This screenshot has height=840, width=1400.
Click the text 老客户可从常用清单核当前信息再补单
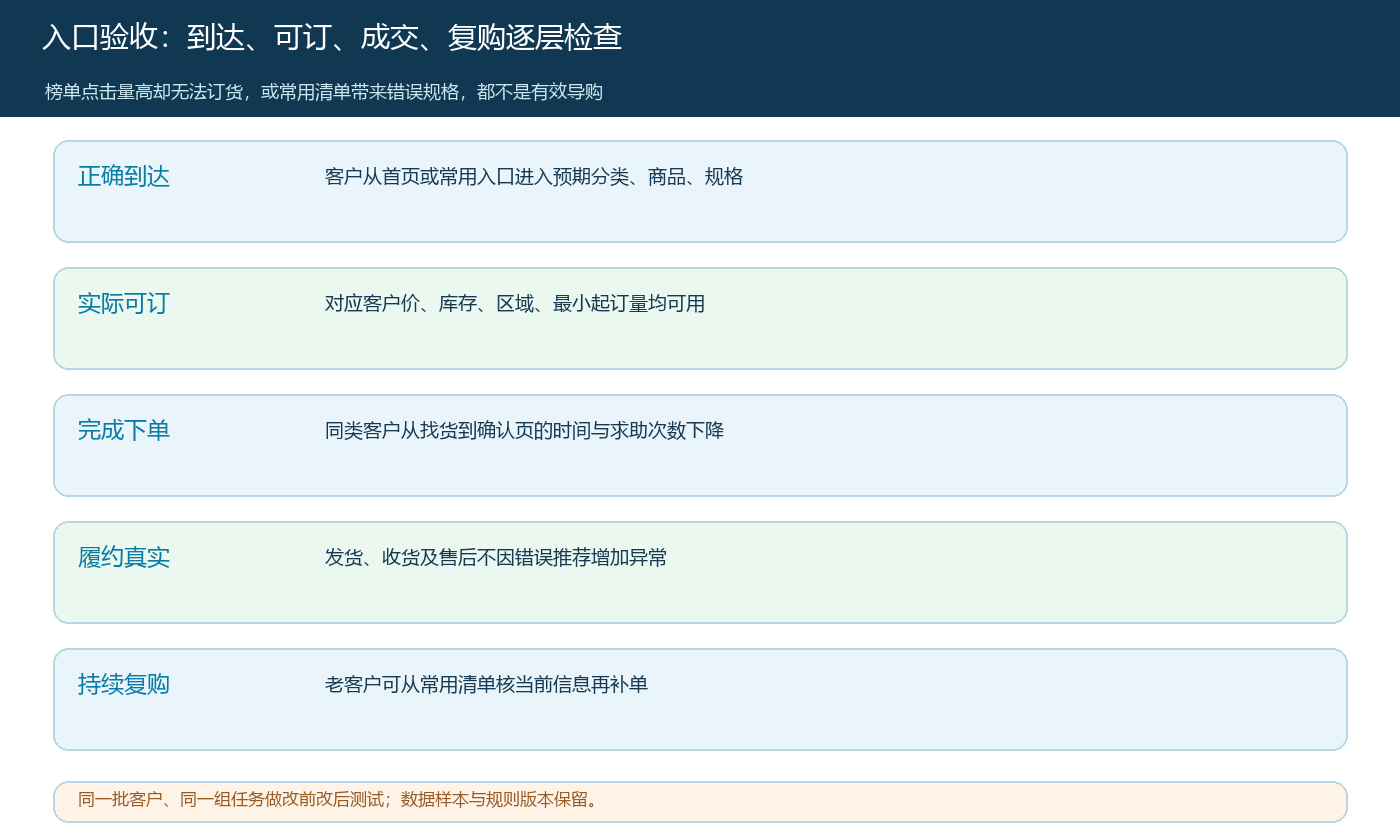coord(487,685)
